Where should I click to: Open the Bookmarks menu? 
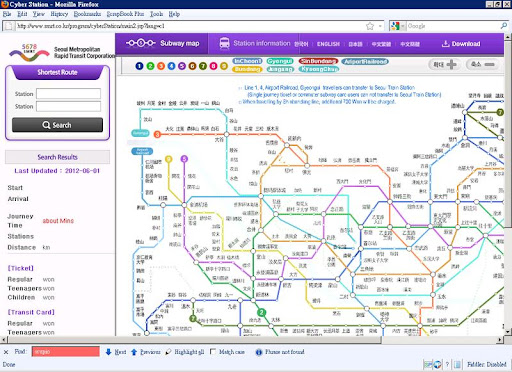87,14
